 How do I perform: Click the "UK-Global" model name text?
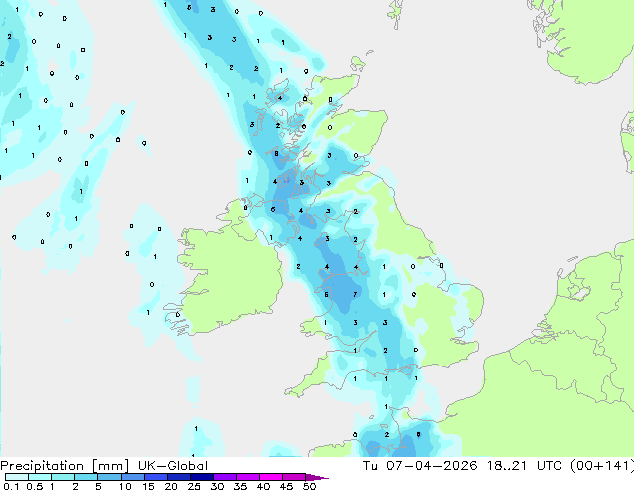(x=173, y=466)
